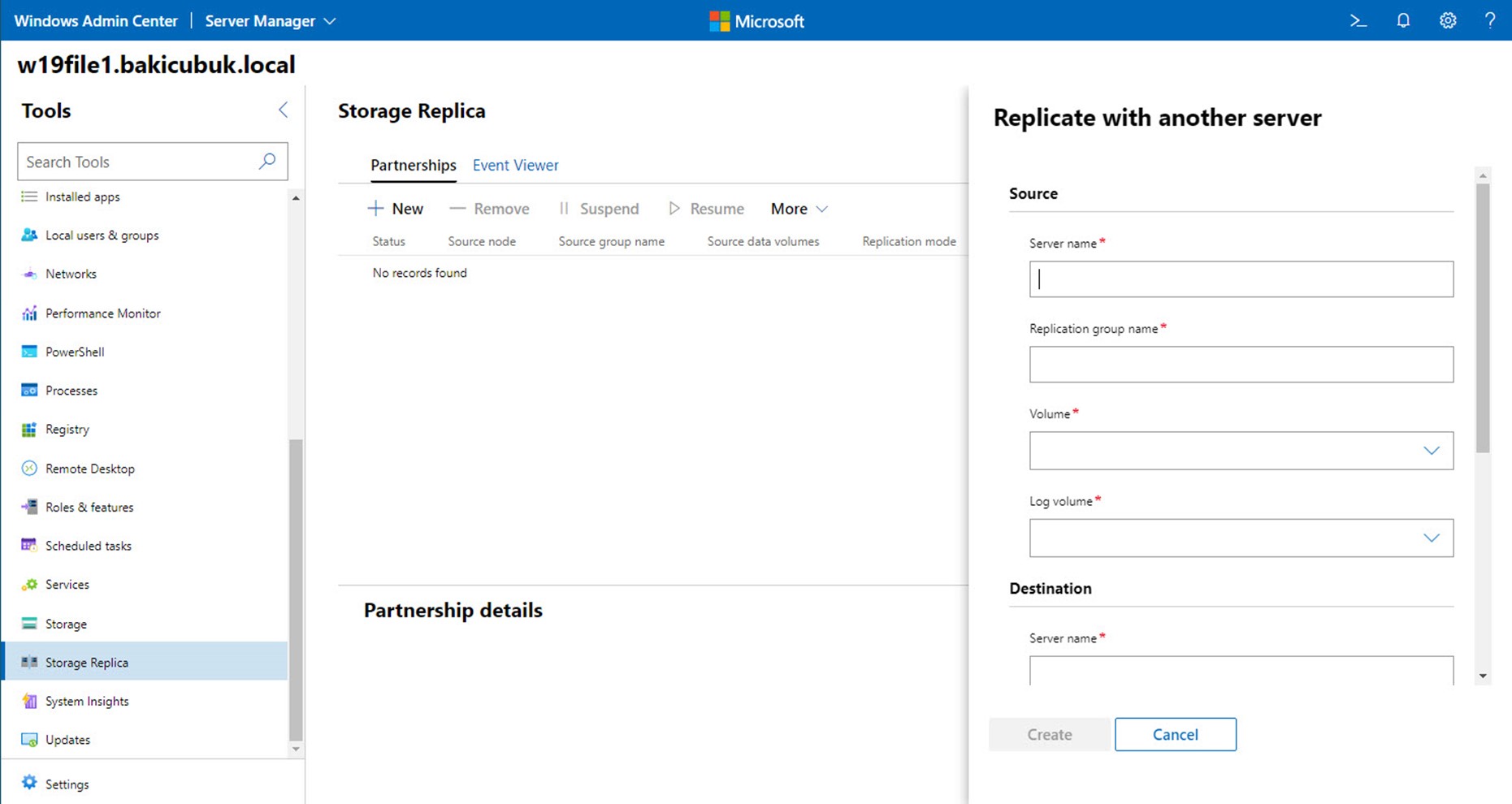The height and width of the screenshot is (804, 1512).
Task: Sort by Replication mode column
Action: (x=909, y=241)
